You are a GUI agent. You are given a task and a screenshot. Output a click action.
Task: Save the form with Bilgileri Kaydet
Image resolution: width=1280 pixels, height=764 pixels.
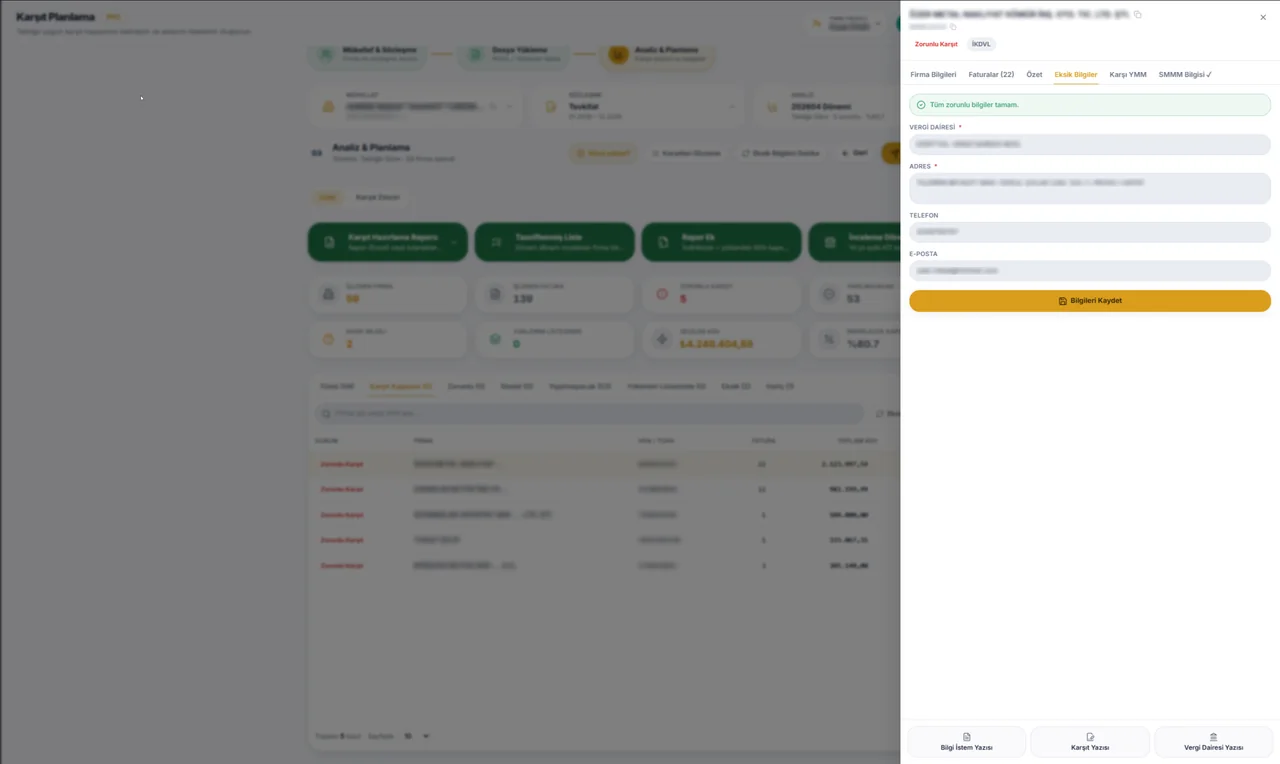1090,301
